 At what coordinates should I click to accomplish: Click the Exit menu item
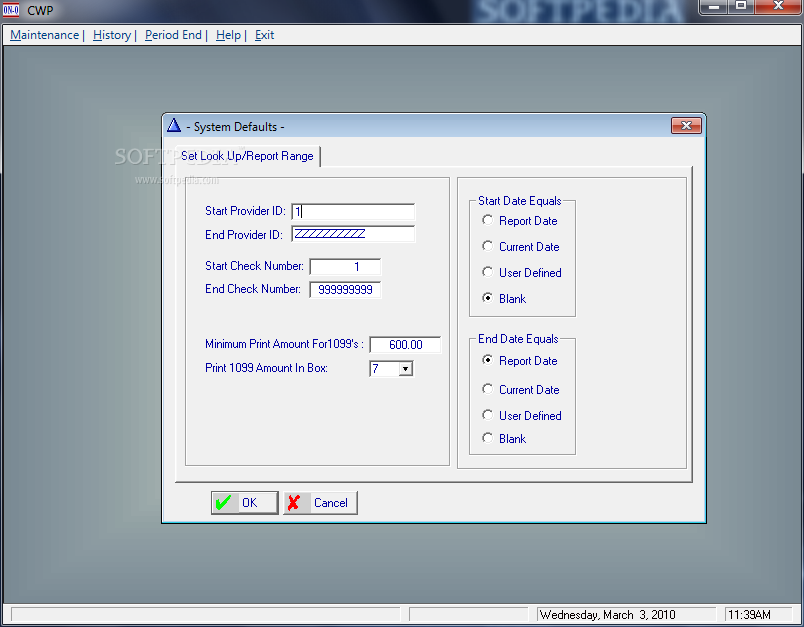tap(265, 35)
